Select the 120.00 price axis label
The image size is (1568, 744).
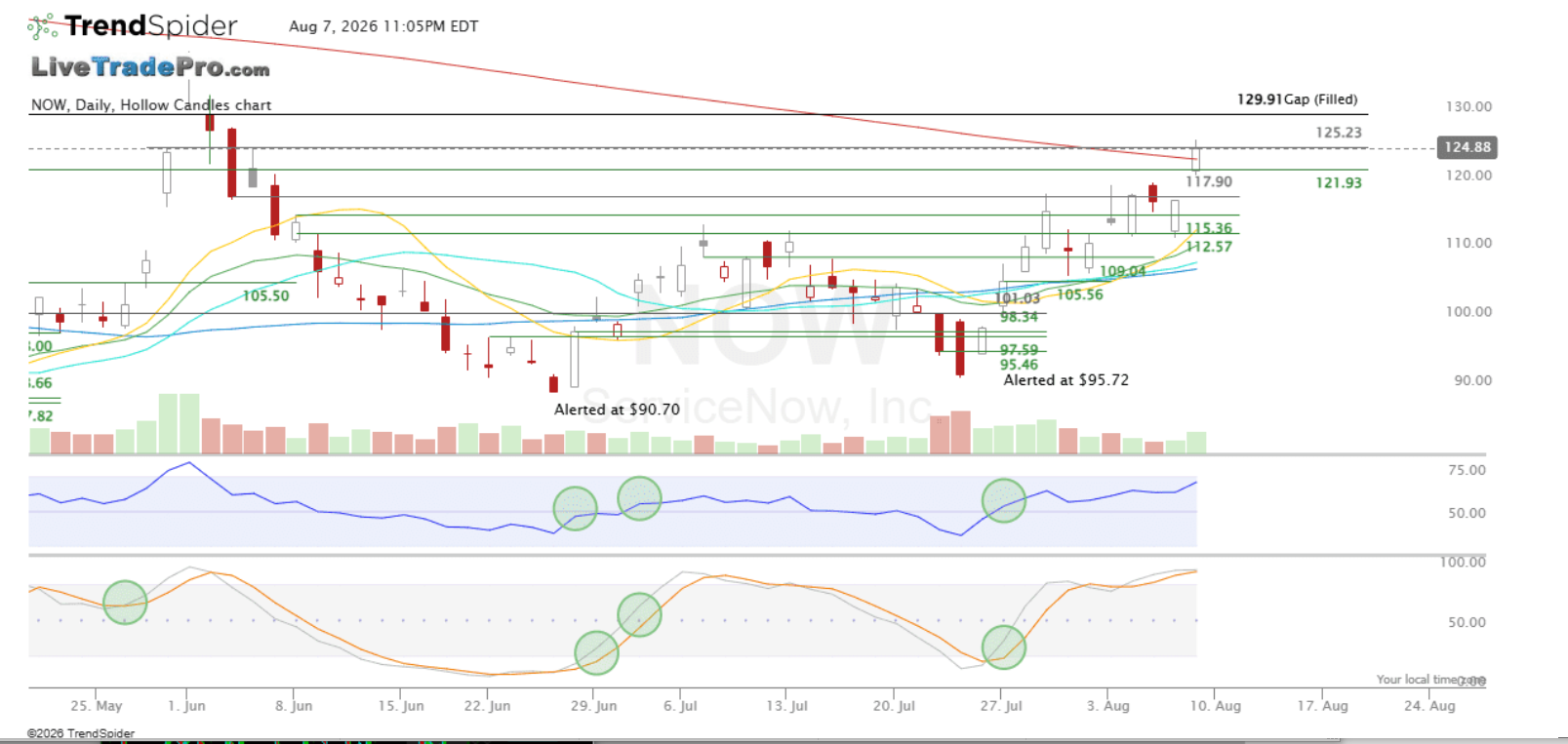1468,176
